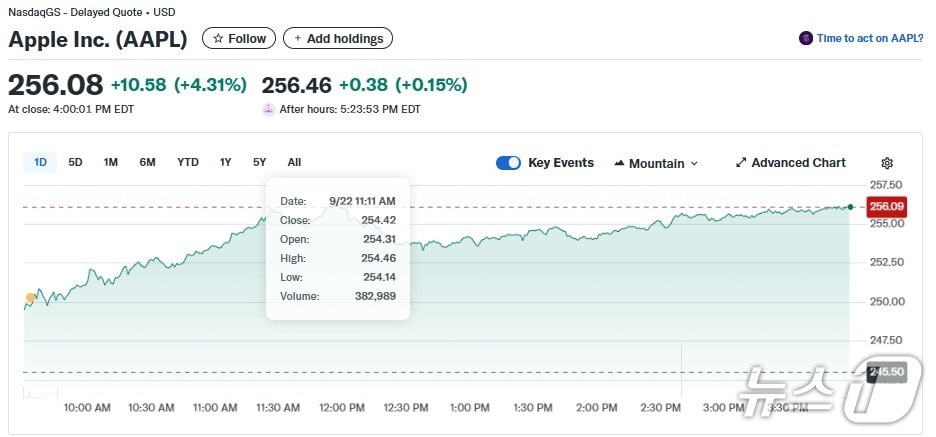Viewport: 936px width, 437px height.
Task: Click the Add holdings button
Action: (x=338, y=38)
